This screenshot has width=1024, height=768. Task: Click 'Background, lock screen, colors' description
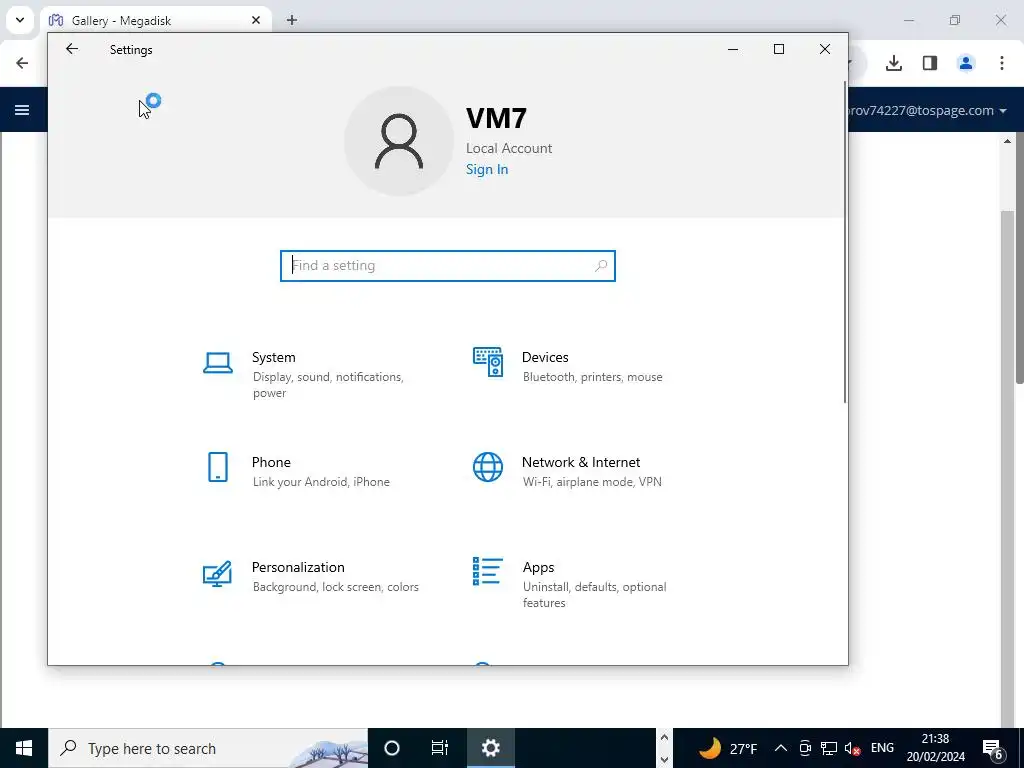(x=336, y=586)
